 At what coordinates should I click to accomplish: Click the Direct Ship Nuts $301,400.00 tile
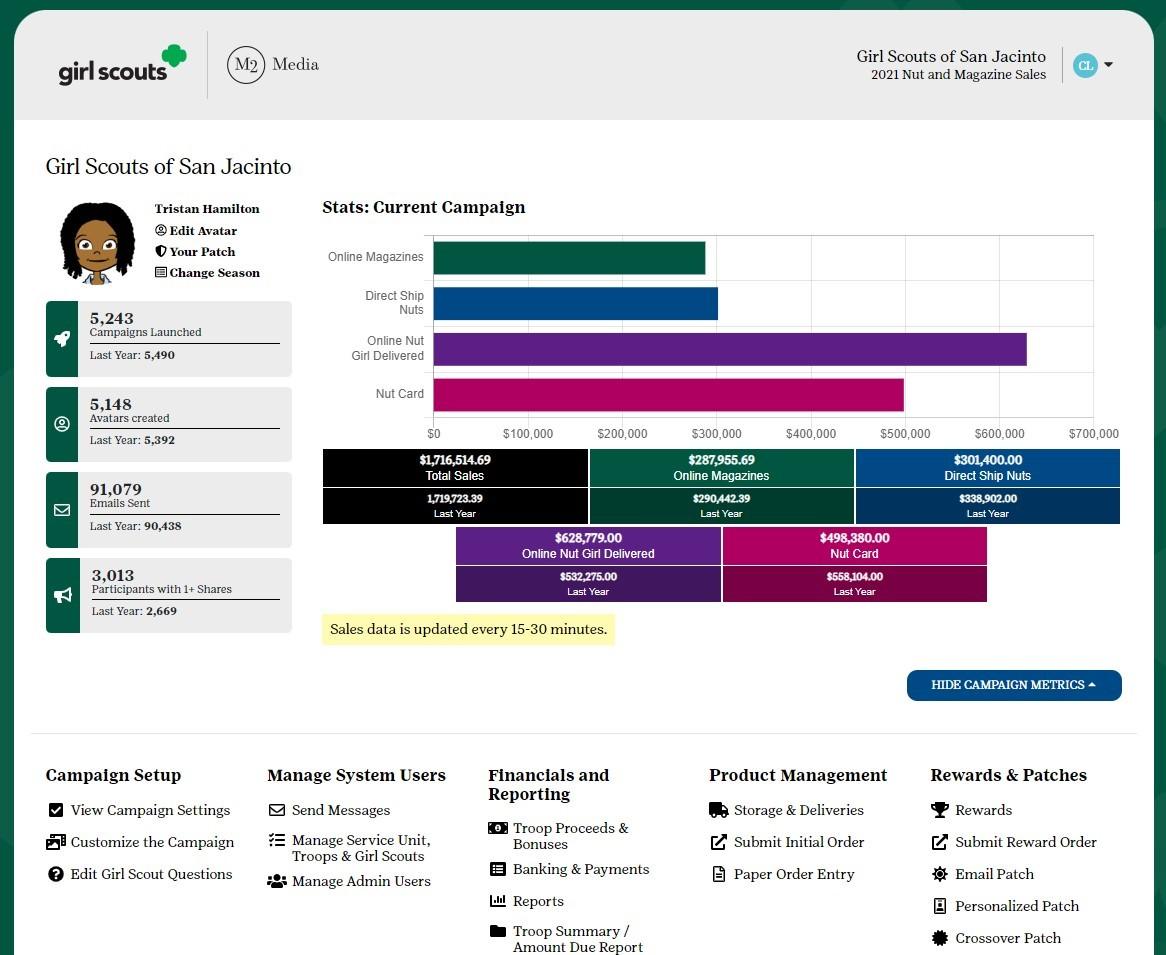pos(988,468)
